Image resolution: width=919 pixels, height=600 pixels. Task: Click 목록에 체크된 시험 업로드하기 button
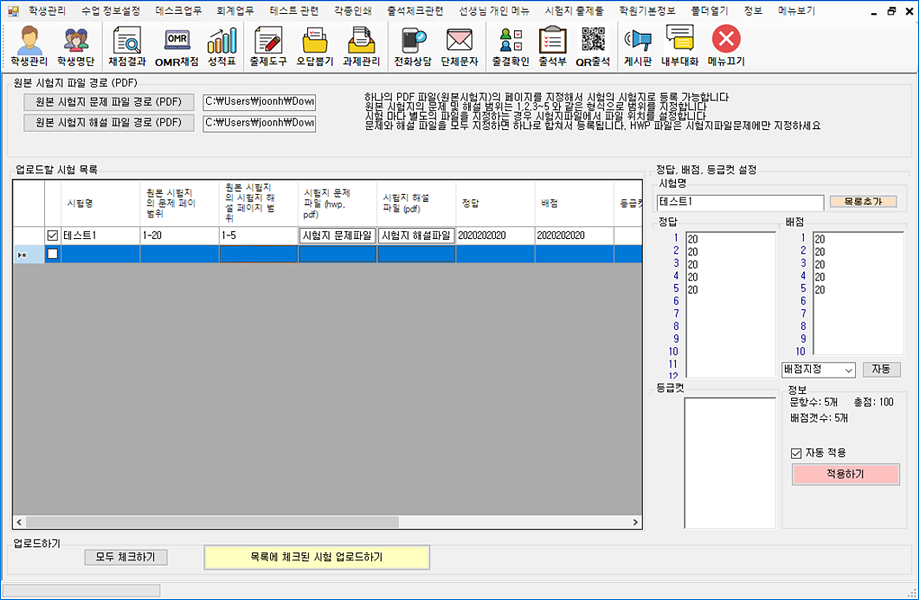pos(316,557)
